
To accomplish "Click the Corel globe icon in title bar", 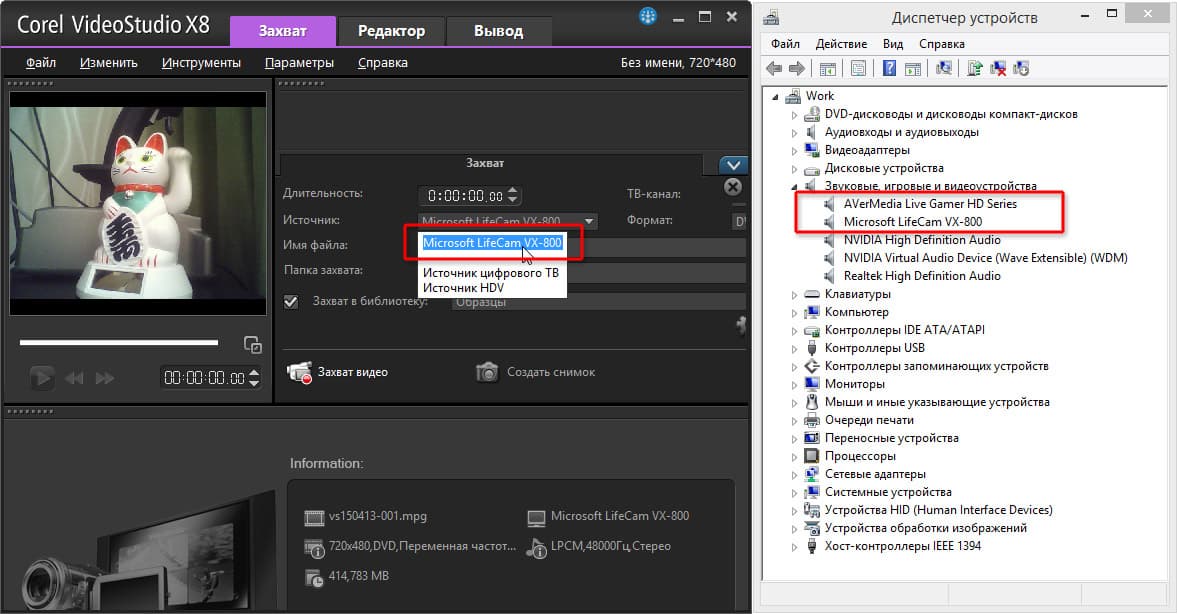I will (648, 16).
